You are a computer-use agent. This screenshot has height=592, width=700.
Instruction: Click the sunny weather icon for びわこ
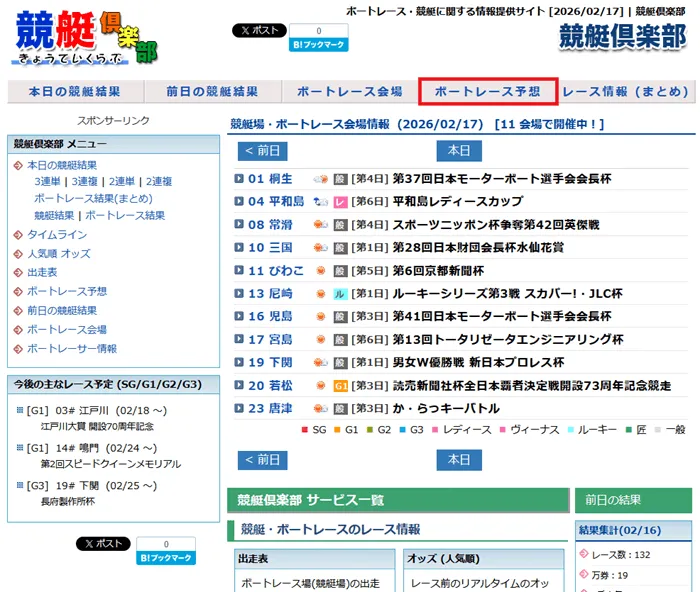click(321, 271)
